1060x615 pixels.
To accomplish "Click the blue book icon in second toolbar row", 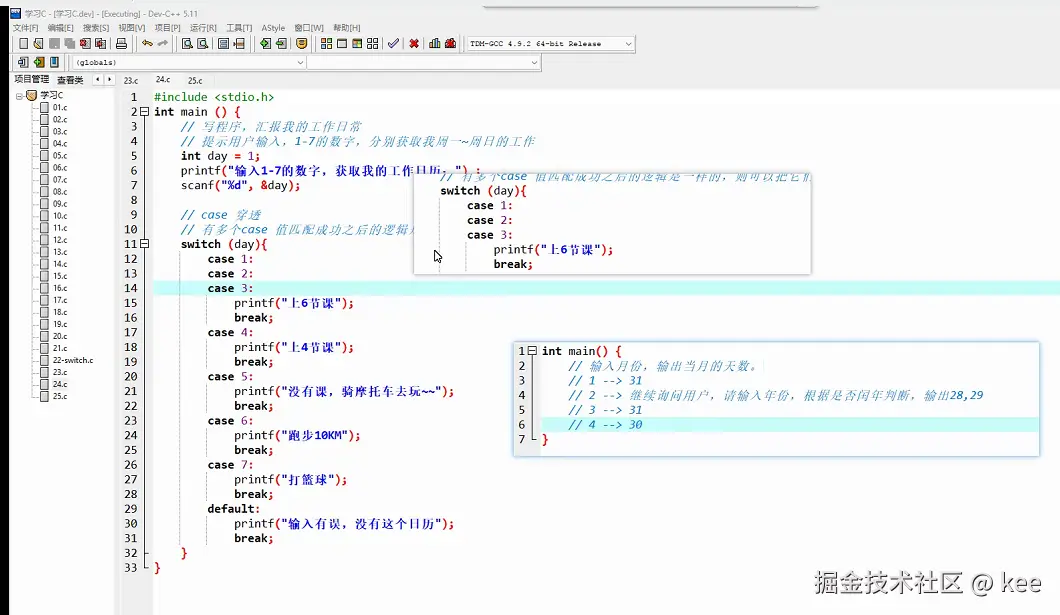I will (54, 62).
